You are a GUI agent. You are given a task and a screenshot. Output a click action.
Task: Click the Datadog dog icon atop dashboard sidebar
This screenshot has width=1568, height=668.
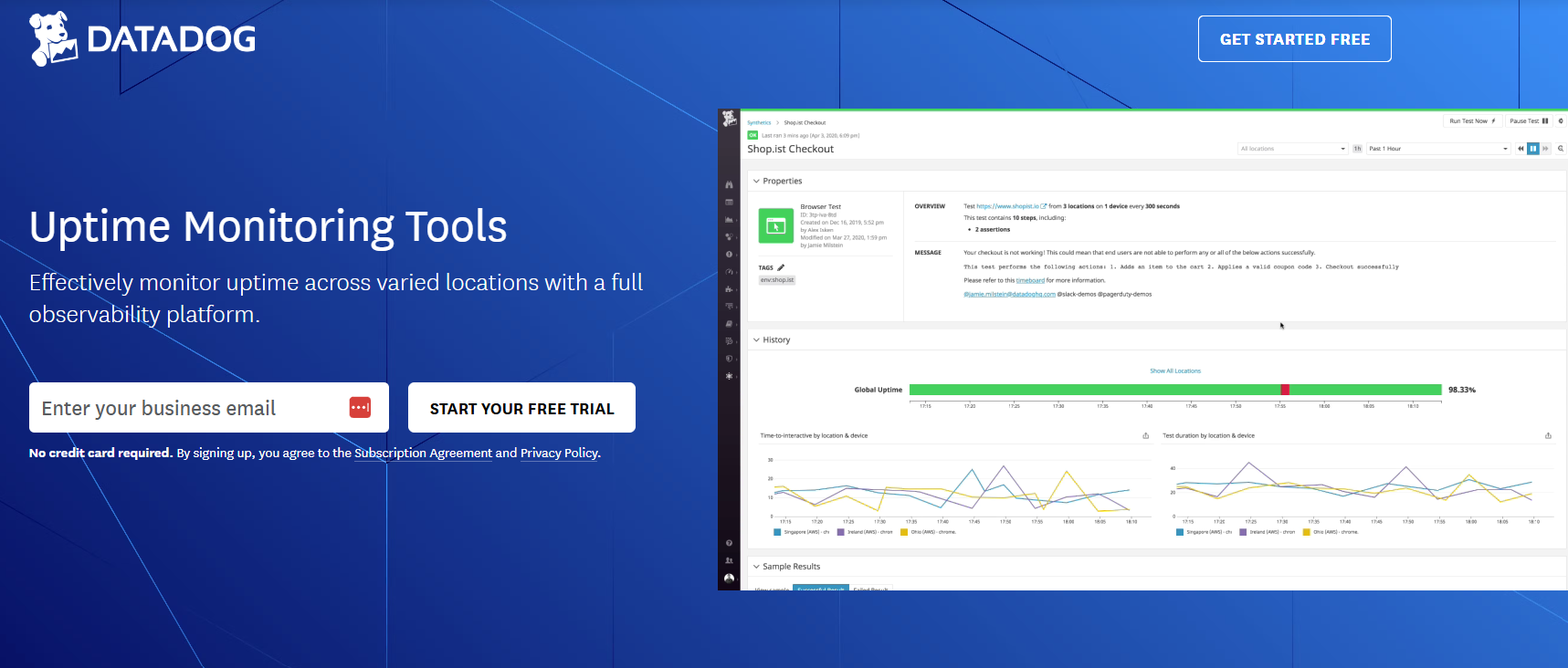coord(729,119)
